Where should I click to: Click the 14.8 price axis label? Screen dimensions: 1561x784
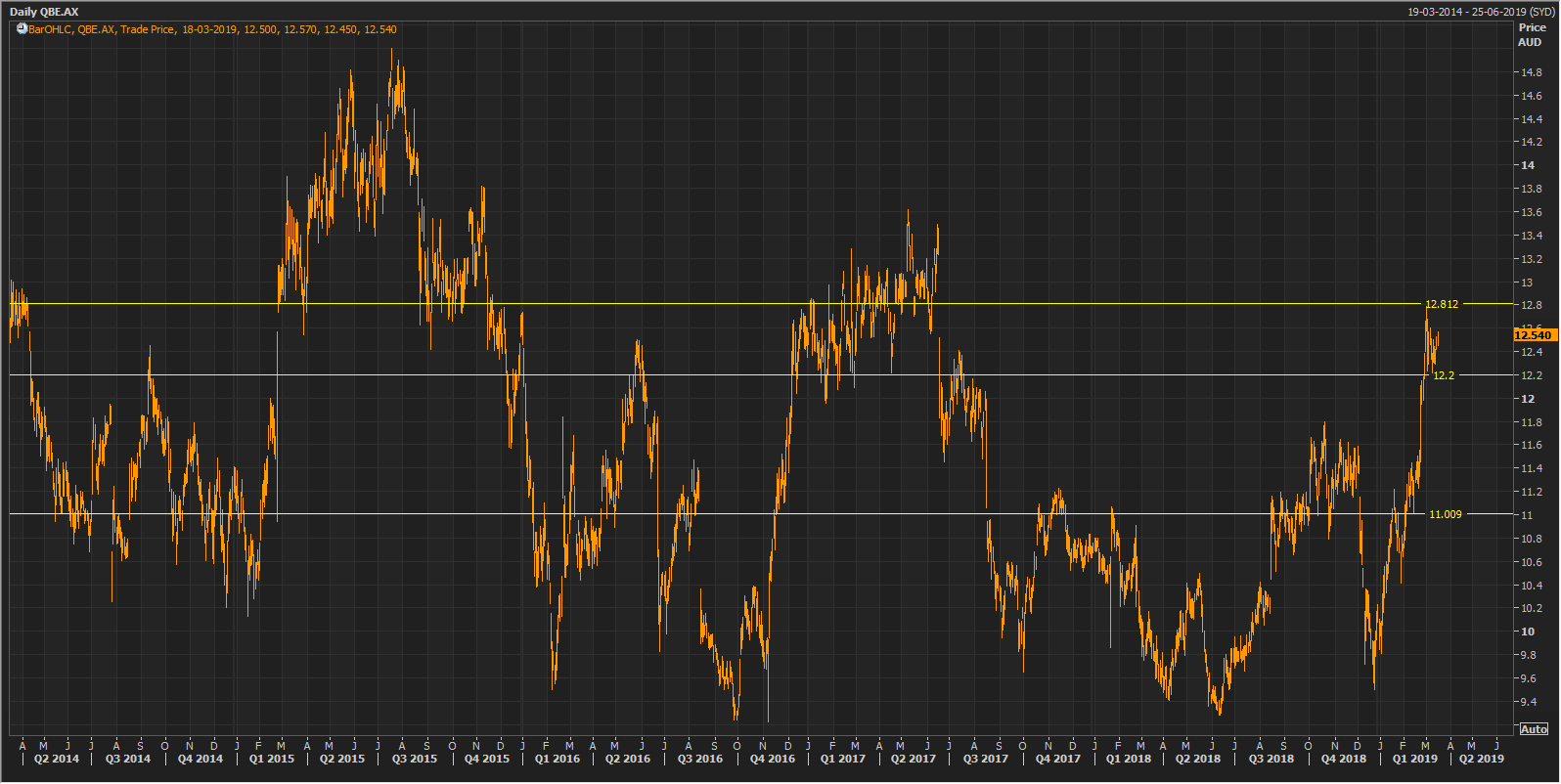click(1532, 72)
